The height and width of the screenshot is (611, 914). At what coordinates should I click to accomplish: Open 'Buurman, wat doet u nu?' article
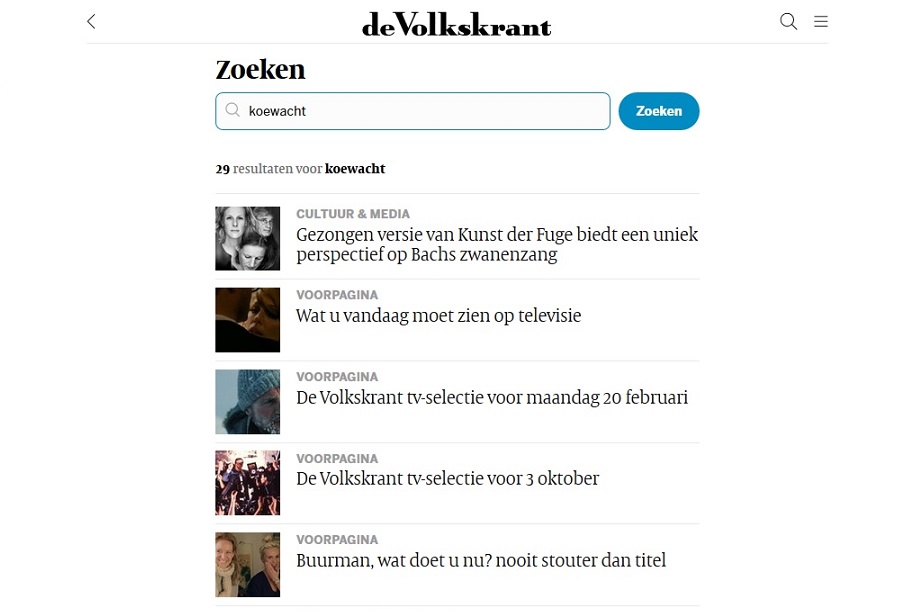481,560
